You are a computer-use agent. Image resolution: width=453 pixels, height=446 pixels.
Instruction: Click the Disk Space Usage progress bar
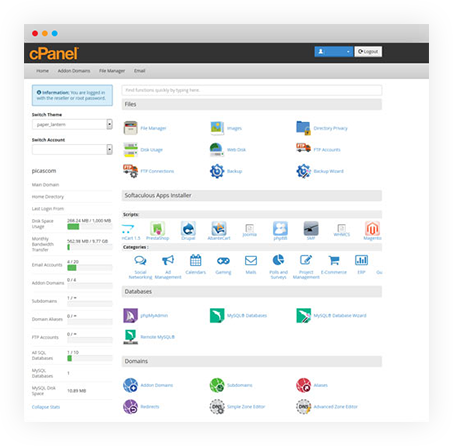[x=90, y=227]
